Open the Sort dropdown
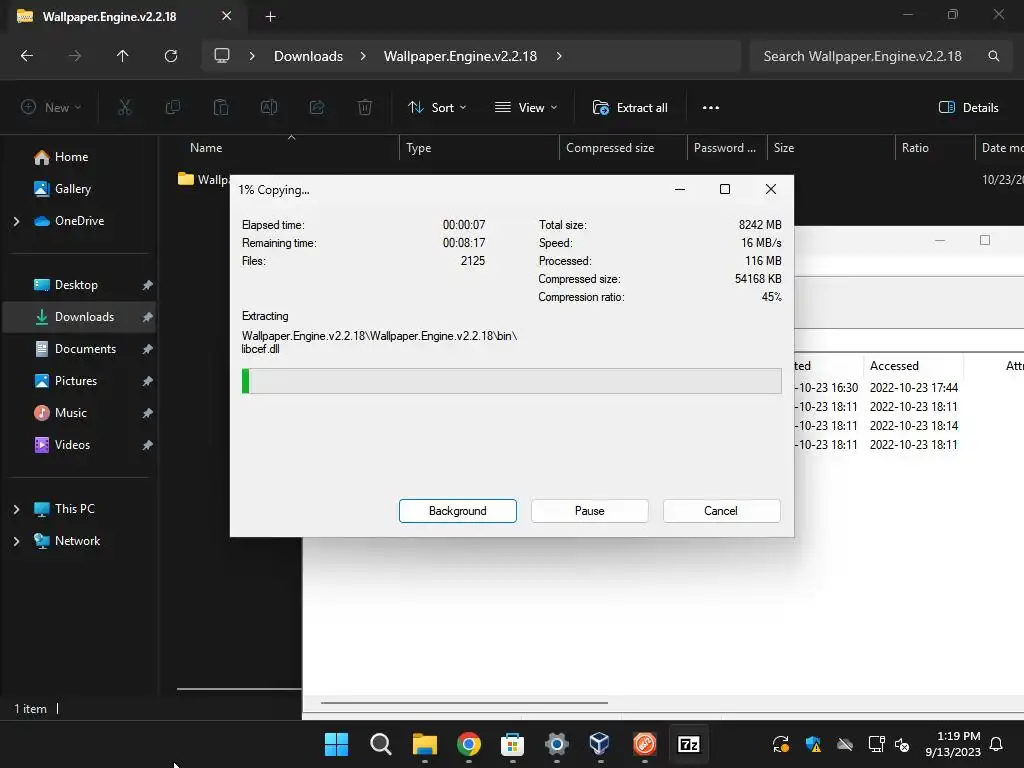The width and height of the screenshot is (1024, 768). (x=437, y=108)
